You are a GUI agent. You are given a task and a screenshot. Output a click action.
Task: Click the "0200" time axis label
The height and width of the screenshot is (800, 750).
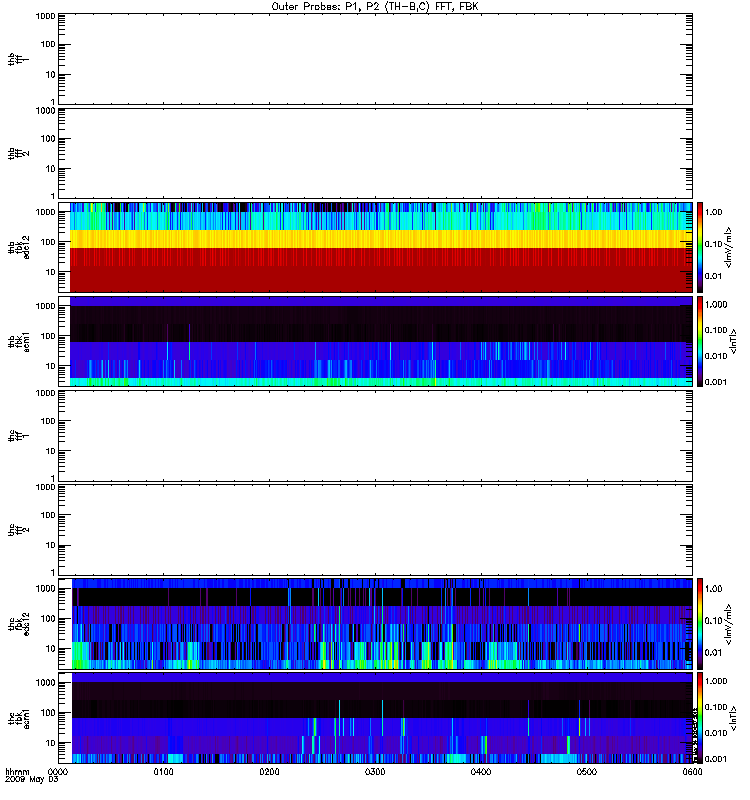pos(269,772)
